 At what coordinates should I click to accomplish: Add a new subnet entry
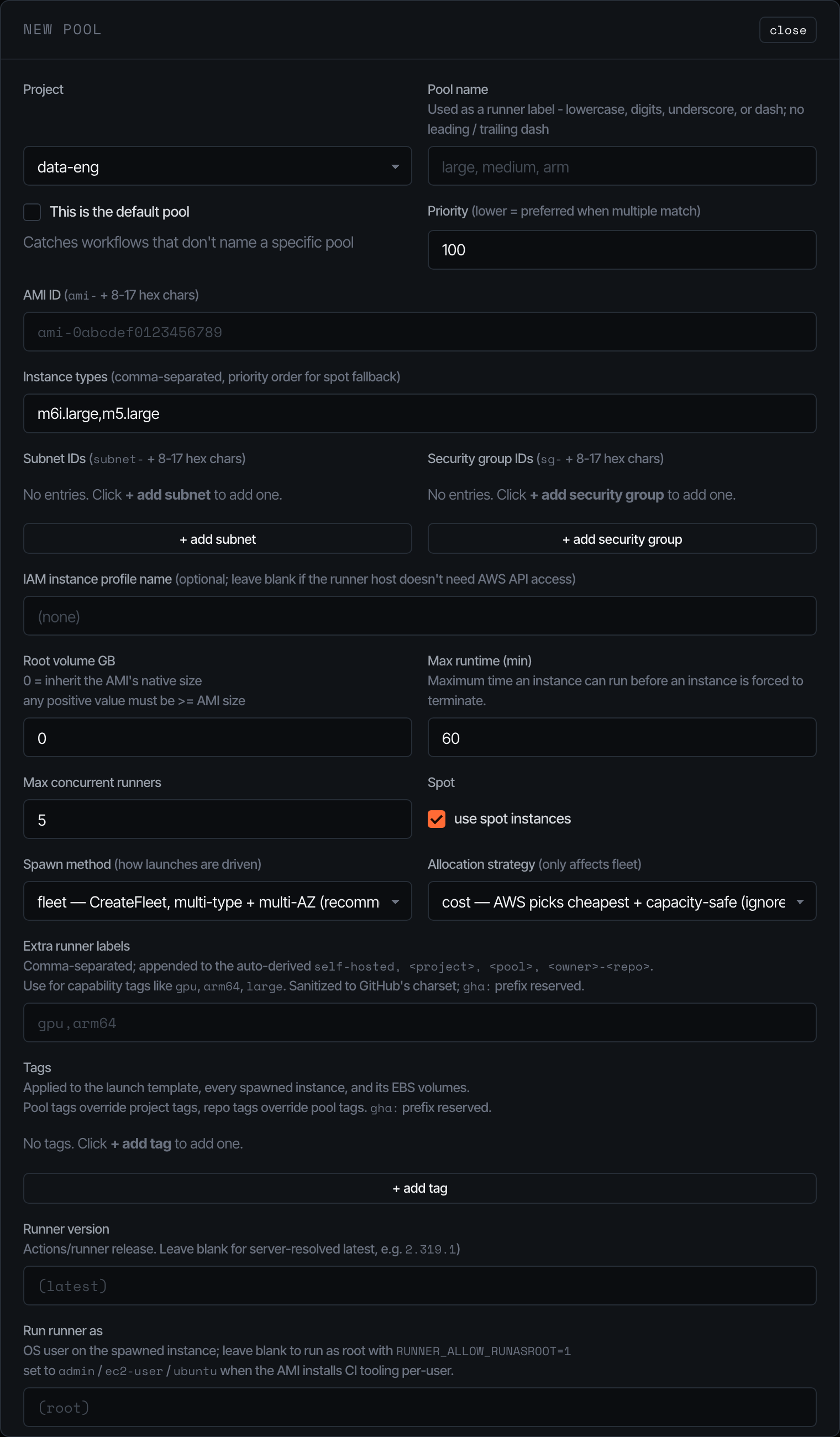point(217,538)
